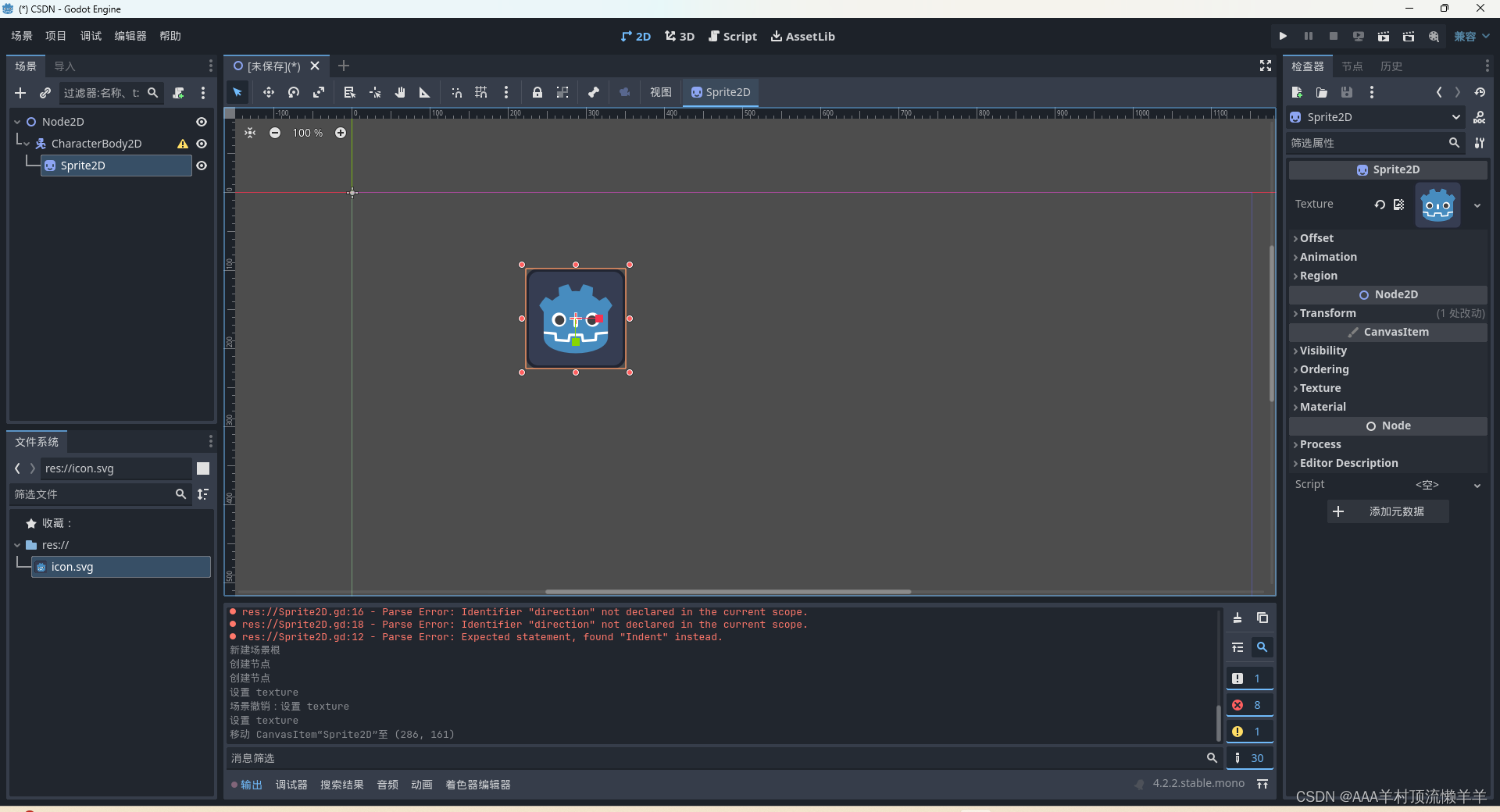Screen dimensions: 1500x812
Task: Select the Rotate Mode tool
Action: (x=294, y=92)
